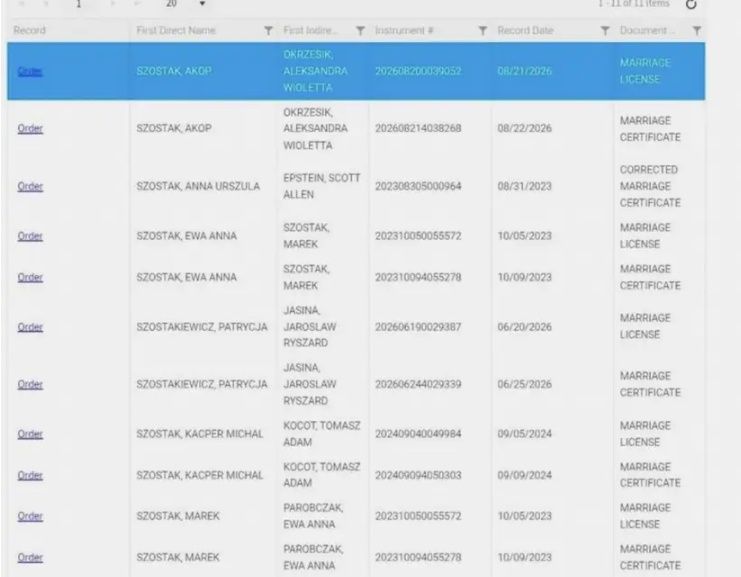
Task: Sort by First Direct Name header
Action: tap(176, 31)
